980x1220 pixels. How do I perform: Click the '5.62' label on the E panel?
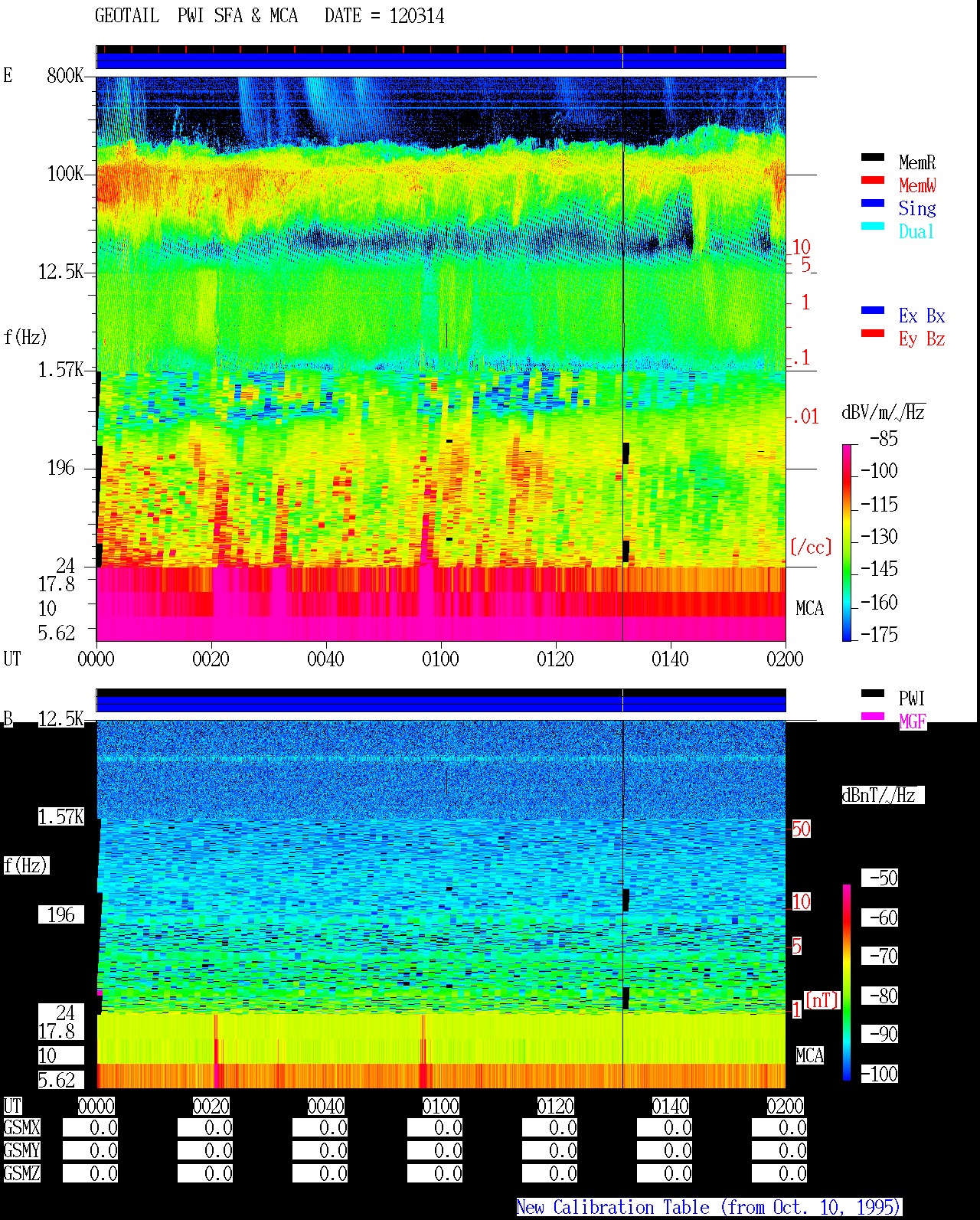(x=57, y=633)
